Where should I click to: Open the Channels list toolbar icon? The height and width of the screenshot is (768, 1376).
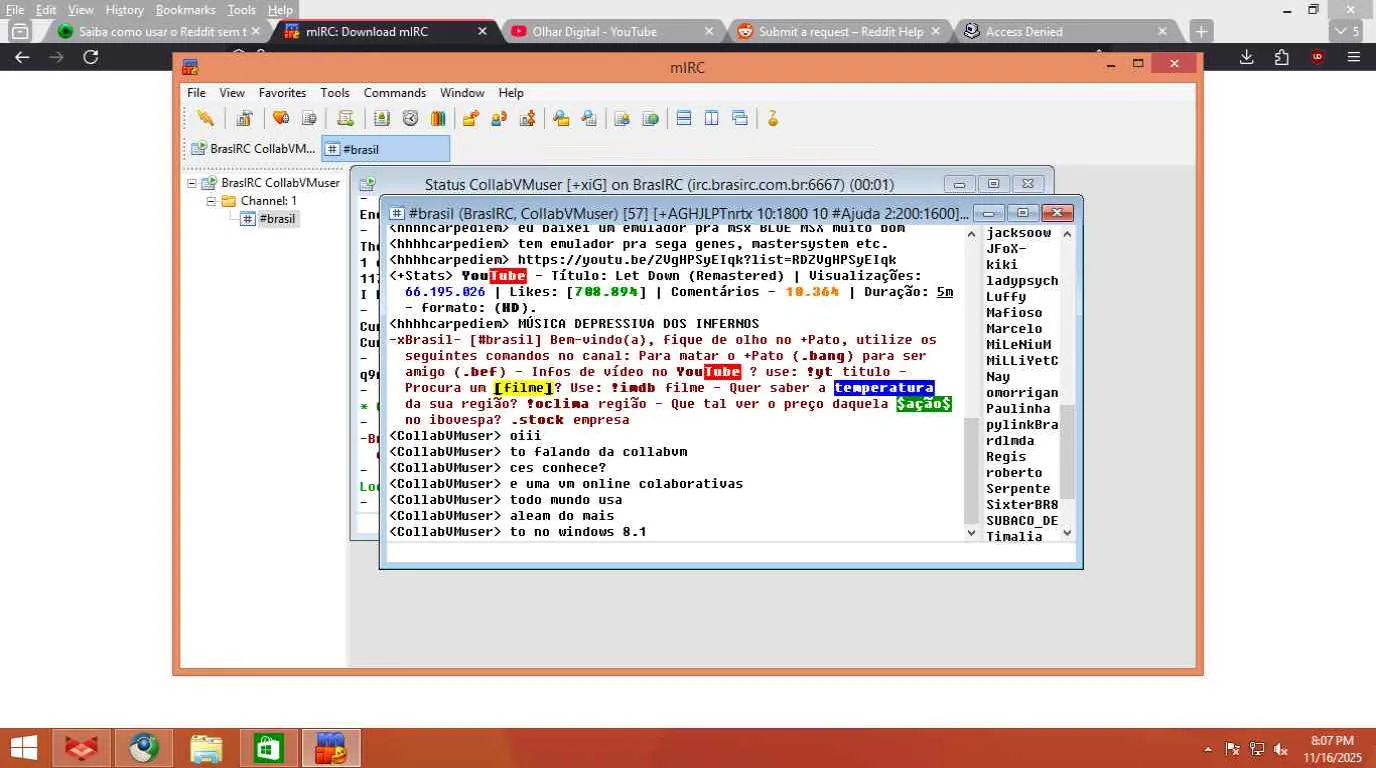coord(309,118)
